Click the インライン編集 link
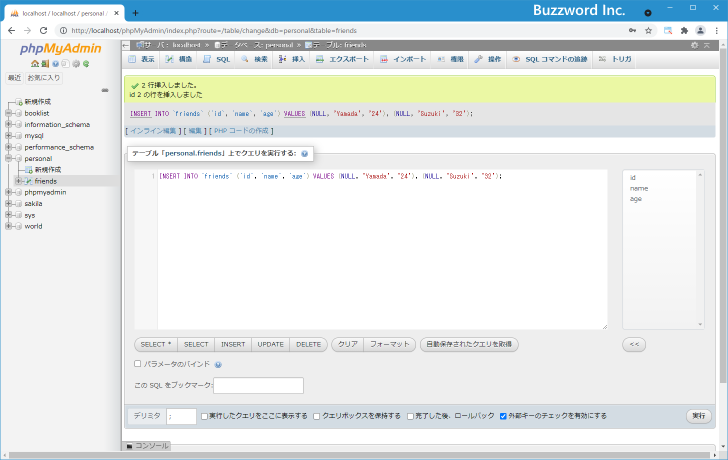Viewport: 728px width, 460px height. [x=151, y=130]
